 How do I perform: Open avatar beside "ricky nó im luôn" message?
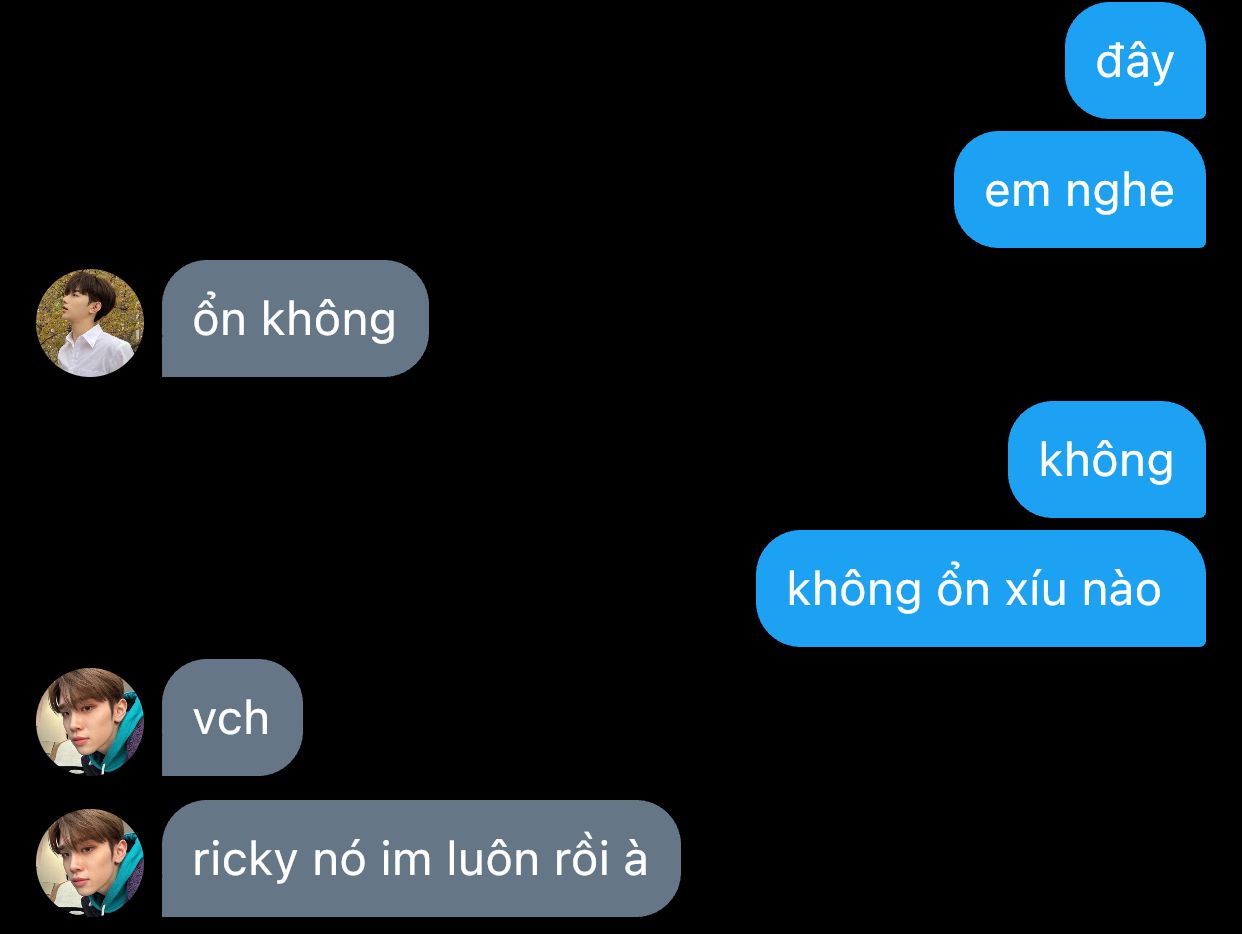click(x=90, y=862)
